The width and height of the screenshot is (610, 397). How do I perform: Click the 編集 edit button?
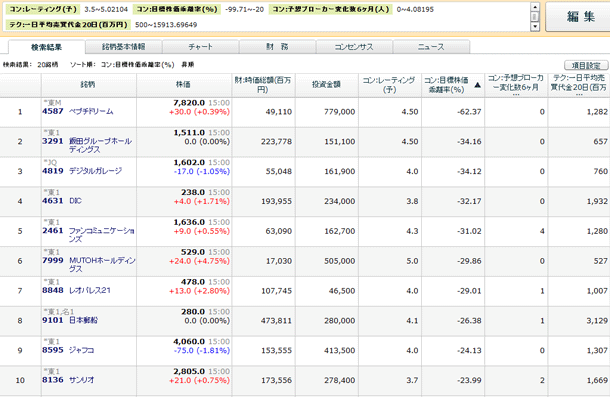[580, 17]
